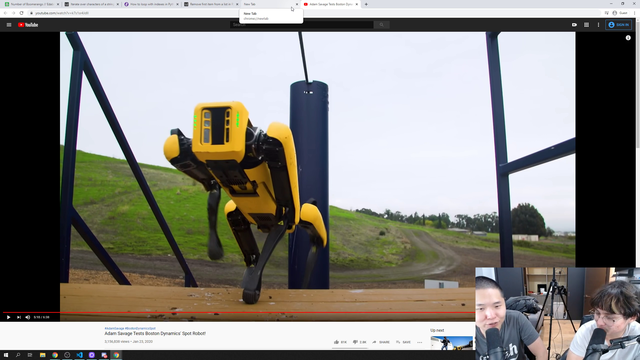Switch to the Adam Savage Tests Boston Dynamics tab
Image resolution: width=640 pixels, height=360 pixels.
[x=331, y=4]
